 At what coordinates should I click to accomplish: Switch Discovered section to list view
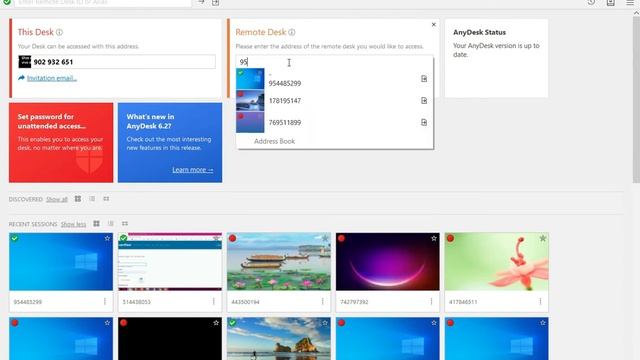pos(92,199)
